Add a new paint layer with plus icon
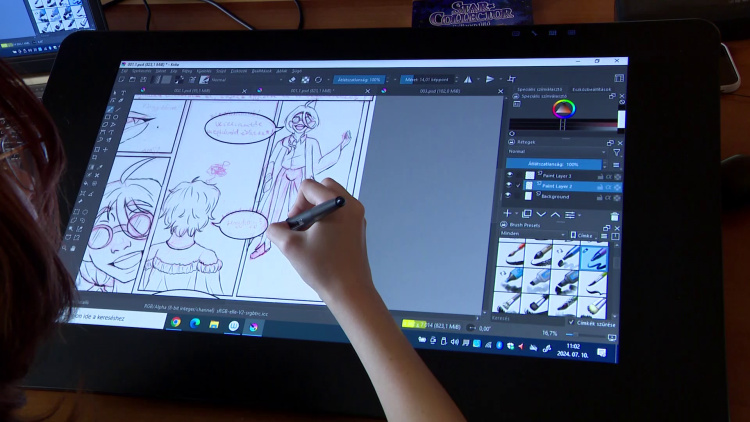 coord(508,214)
